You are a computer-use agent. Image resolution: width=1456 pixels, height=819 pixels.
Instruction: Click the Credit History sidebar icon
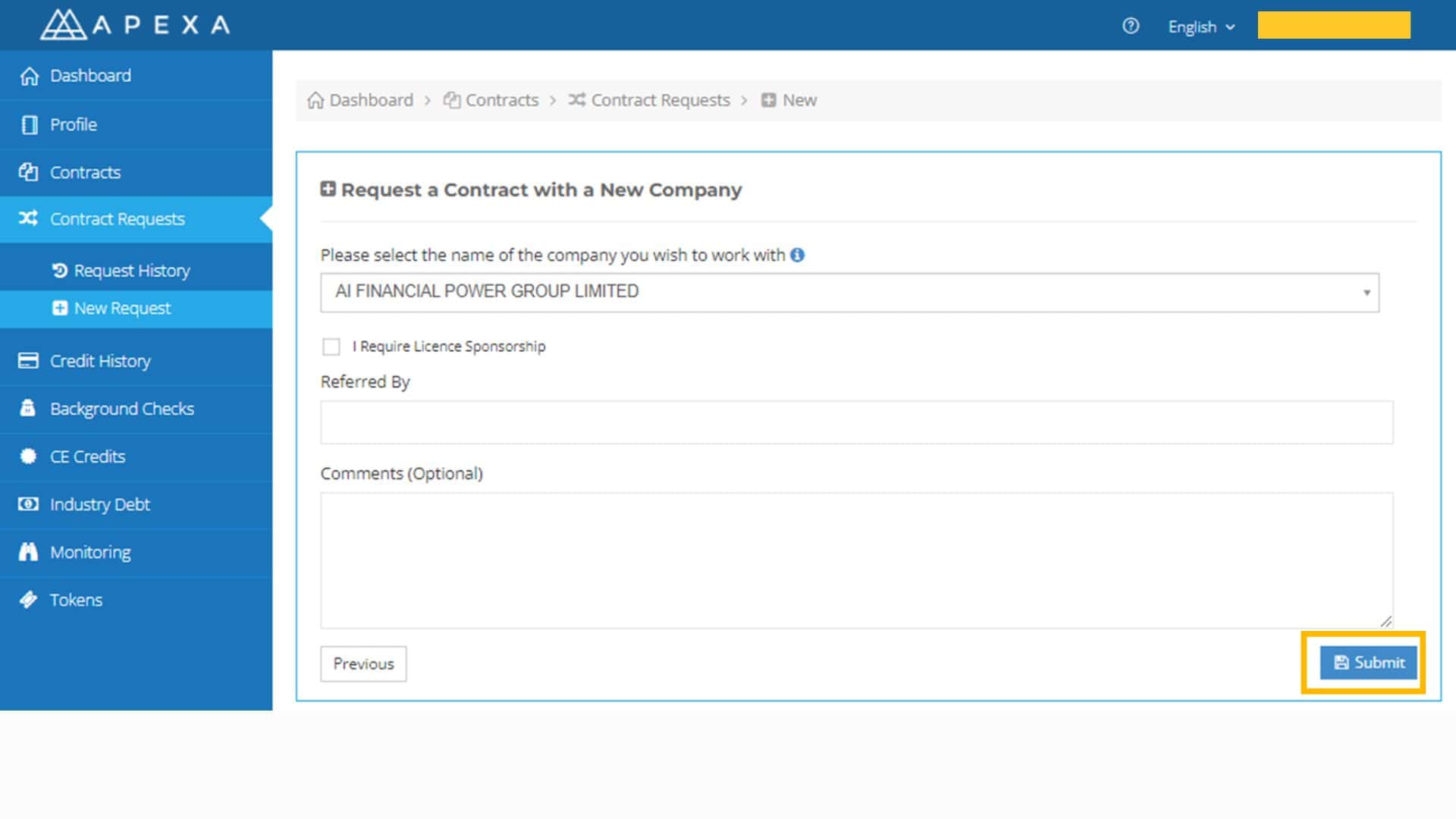27,361
